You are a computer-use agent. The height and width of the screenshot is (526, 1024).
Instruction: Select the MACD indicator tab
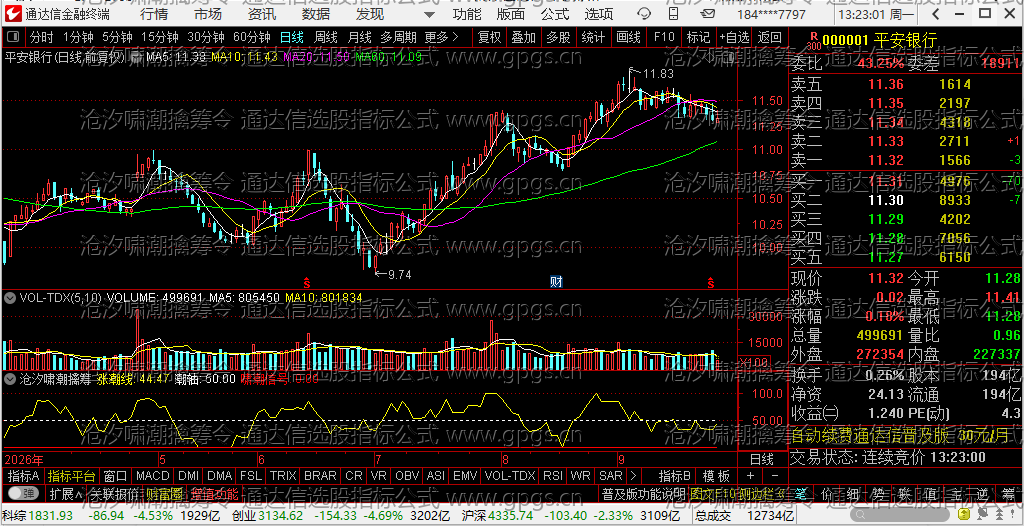[x=152, y=475]
